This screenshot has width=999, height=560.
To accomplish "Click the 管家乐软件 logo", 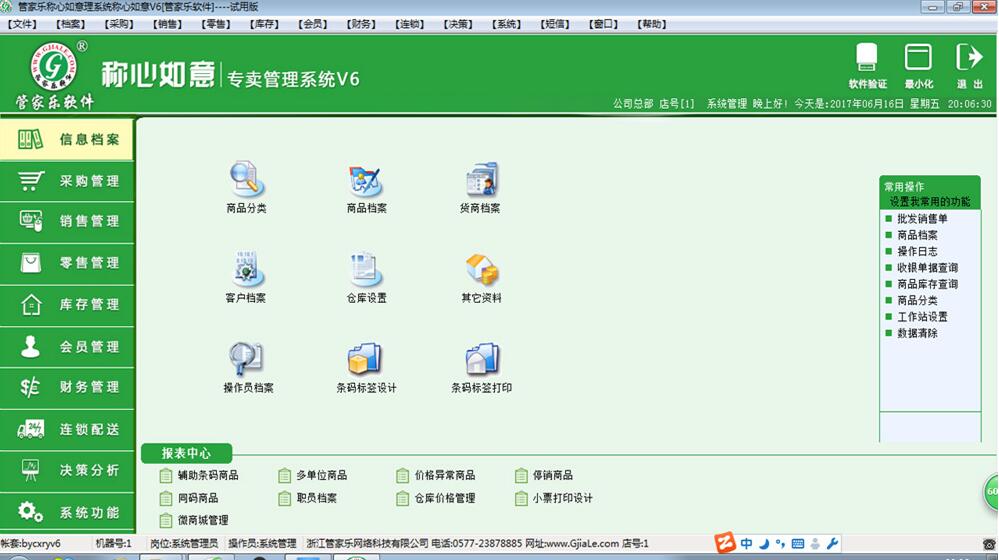I will click(x=54, y=75).
